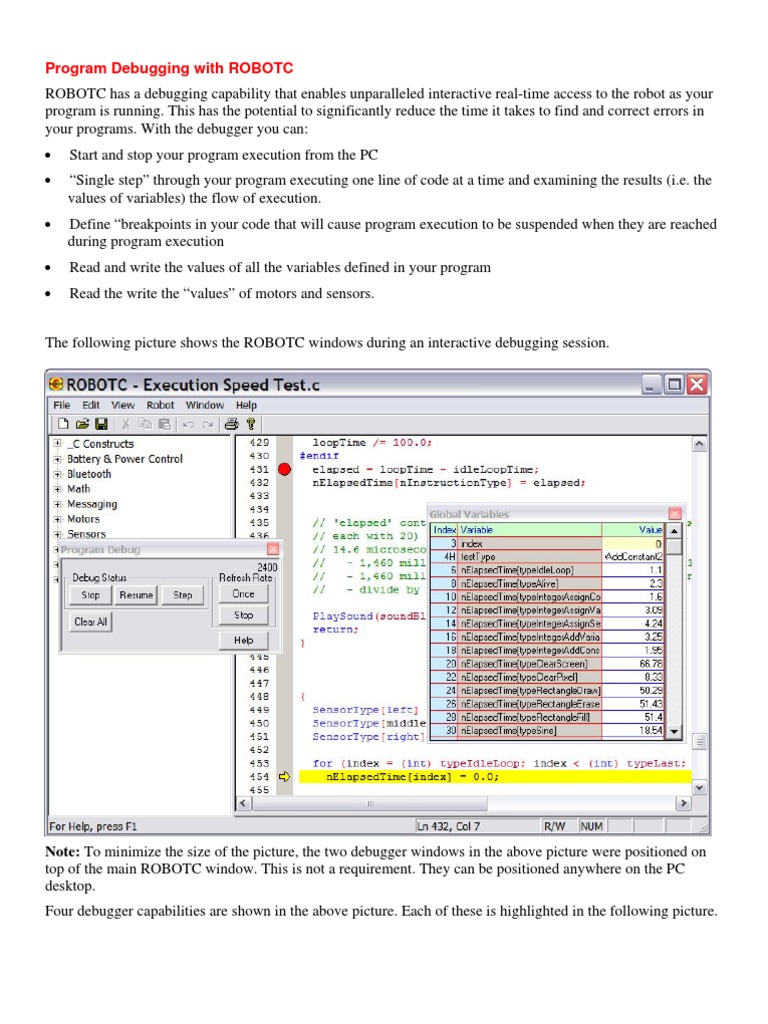Click the Resume debug button
Screen dimensions: 768x1024
(x=136, y=595)
